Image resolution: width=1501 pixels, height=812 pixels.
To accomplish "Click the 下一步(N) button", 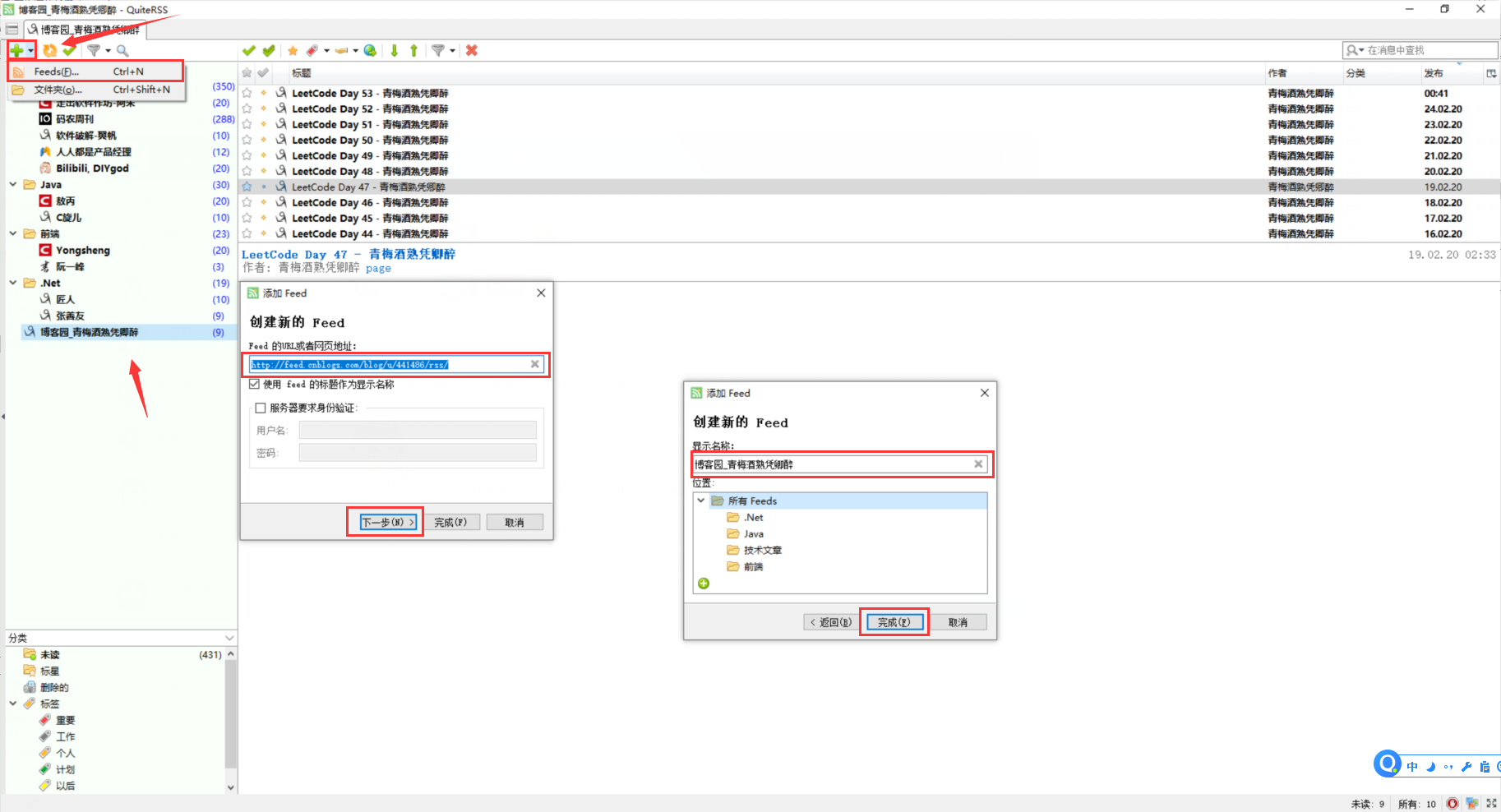I will coord(388,522).
